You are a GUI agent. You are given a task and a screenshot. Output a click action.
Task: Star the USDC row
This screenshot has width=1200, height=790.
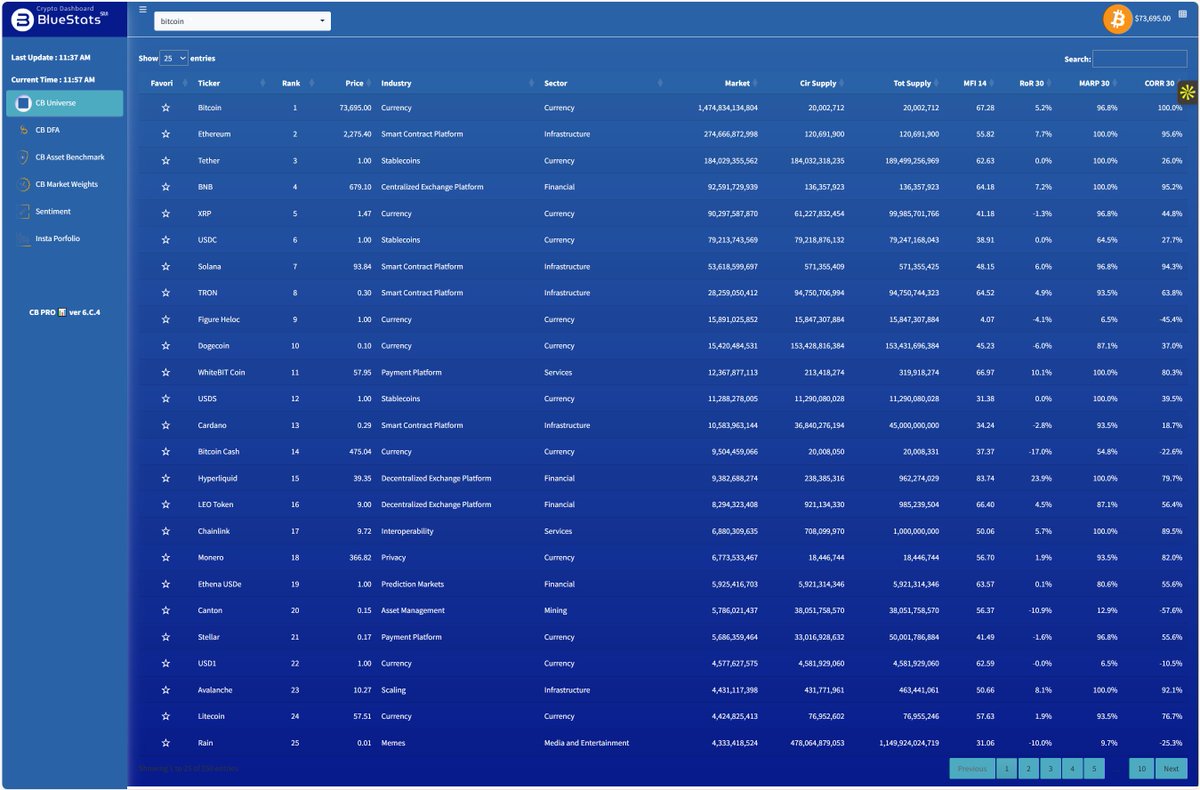coord(166,240)
